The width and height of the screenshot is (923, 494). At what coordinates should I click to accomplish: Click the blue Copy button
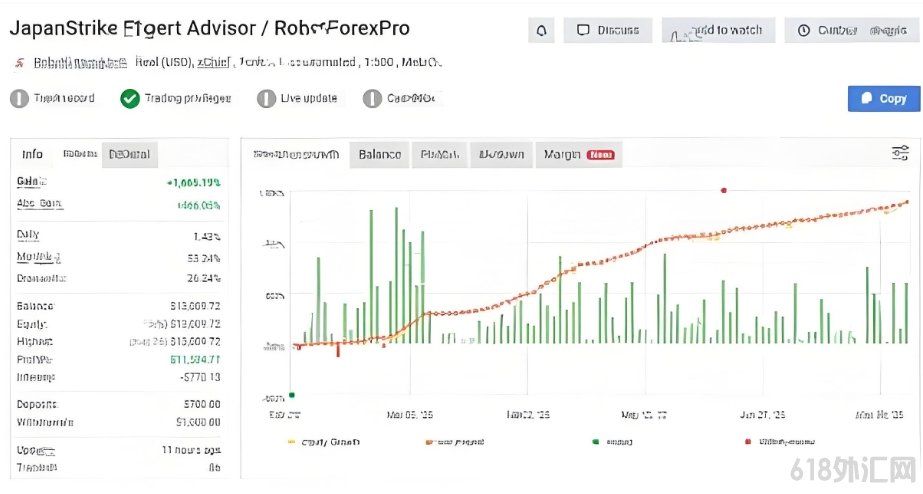click(884, 98)
